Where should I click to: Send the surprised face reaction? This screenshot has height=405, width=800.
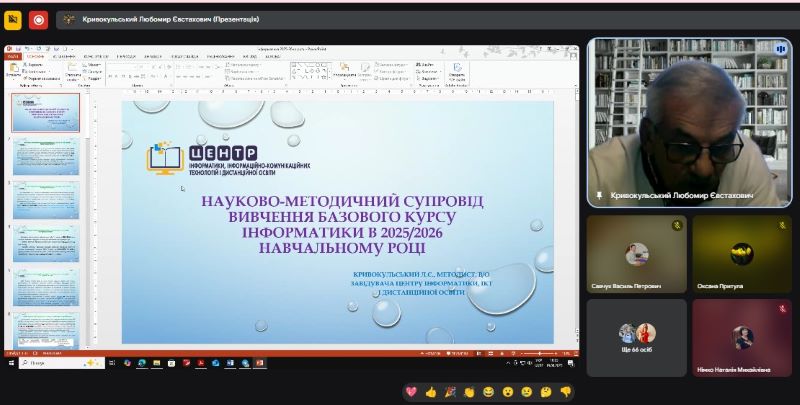[508, 392]
